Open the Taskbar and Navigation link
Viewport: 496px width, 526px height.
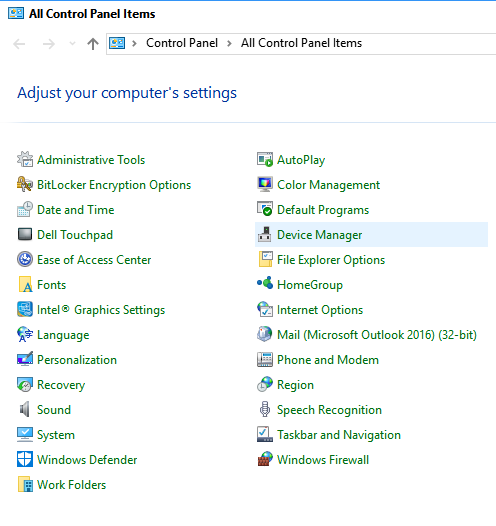point(339,435)
